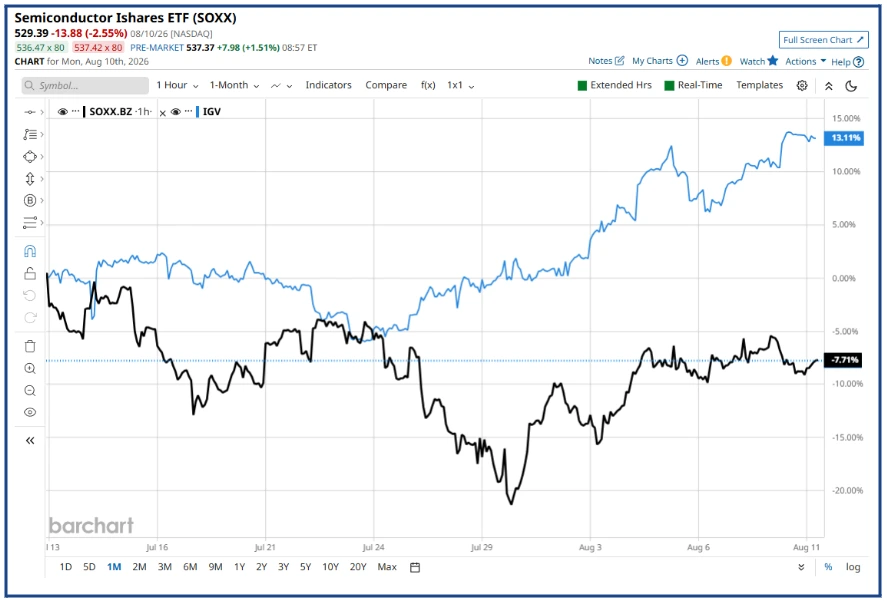Screen dimensions: 887x601
Task: Open the Templates menu
Action: (x=759, y=85)
